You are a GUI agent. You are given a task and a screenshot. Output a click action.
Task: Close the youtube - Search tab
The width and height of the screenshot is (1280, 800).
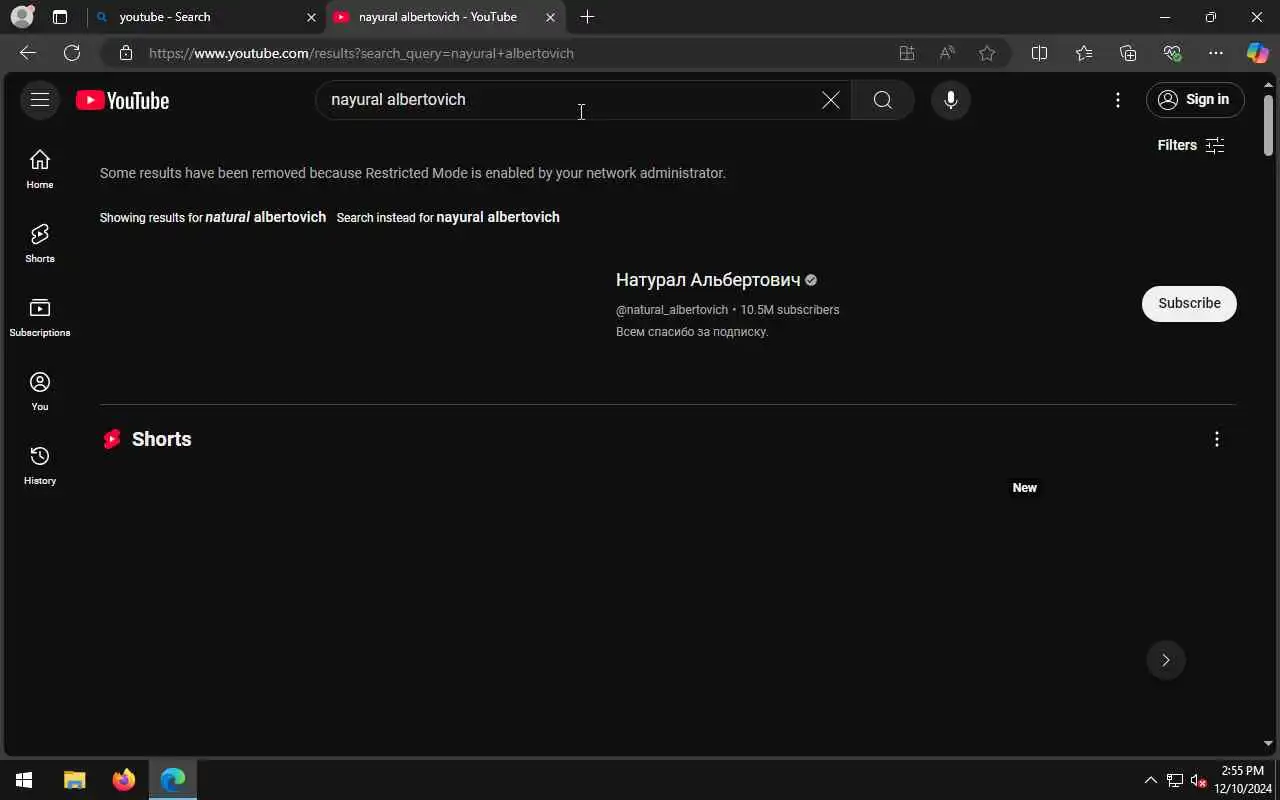pyautogui.click(x=311, y=17)
